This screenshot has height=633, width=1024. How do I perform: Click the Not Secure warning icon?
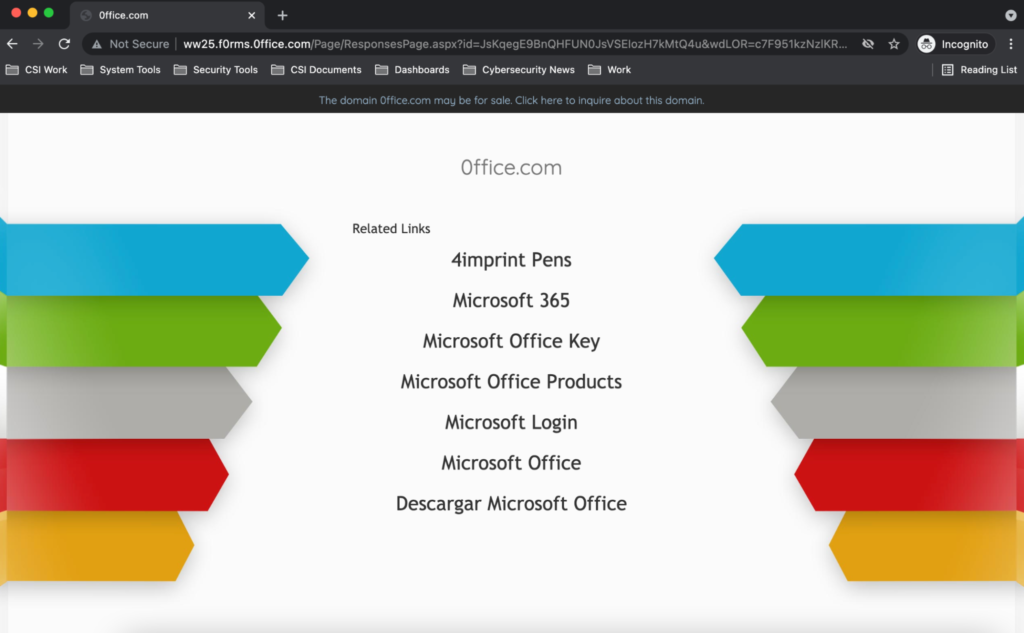click(97, 44)
